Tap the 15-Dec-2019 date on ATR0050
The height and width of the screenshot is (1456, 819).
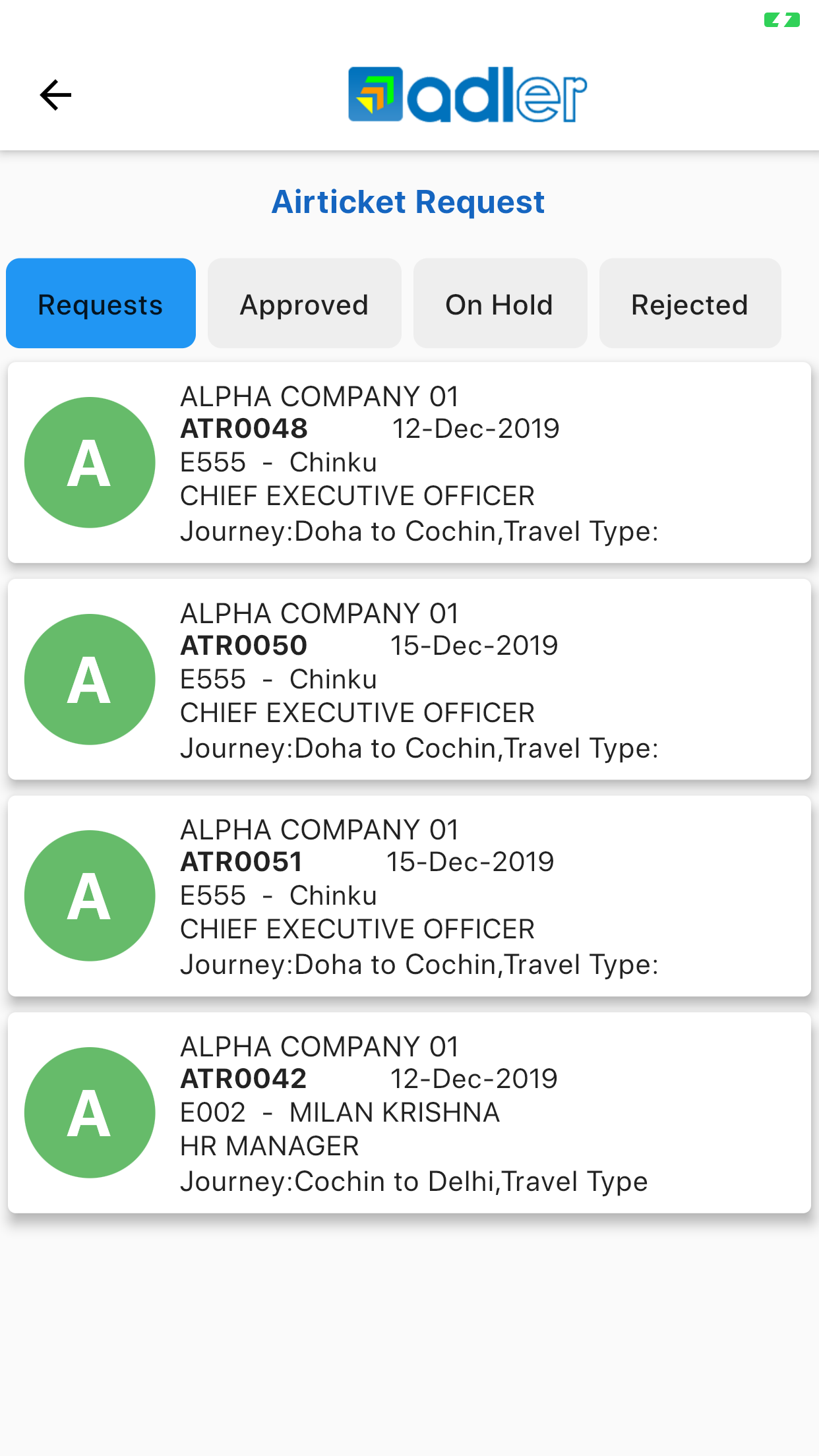474,646
